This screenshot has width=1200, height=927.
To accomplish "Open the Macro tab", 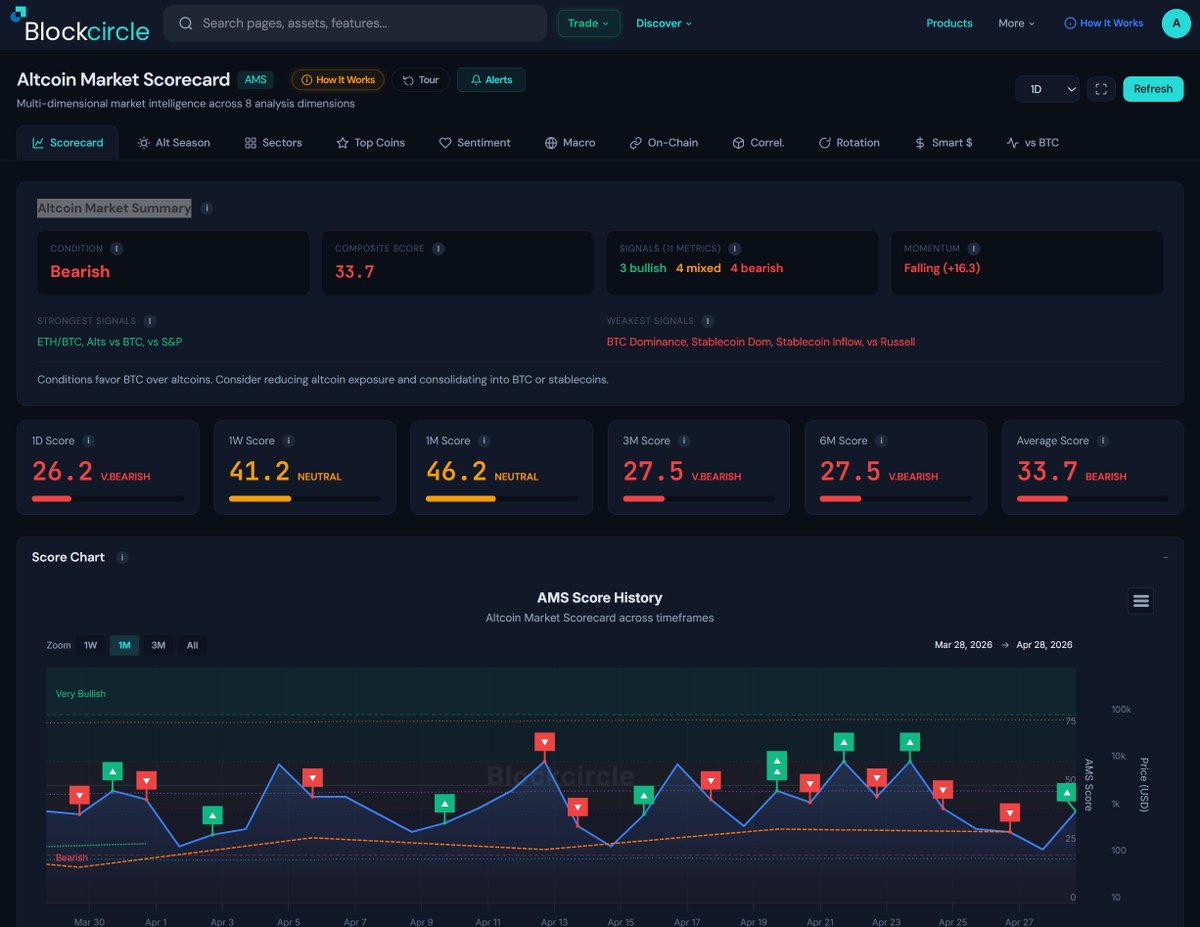I will (x=570, y=143).
